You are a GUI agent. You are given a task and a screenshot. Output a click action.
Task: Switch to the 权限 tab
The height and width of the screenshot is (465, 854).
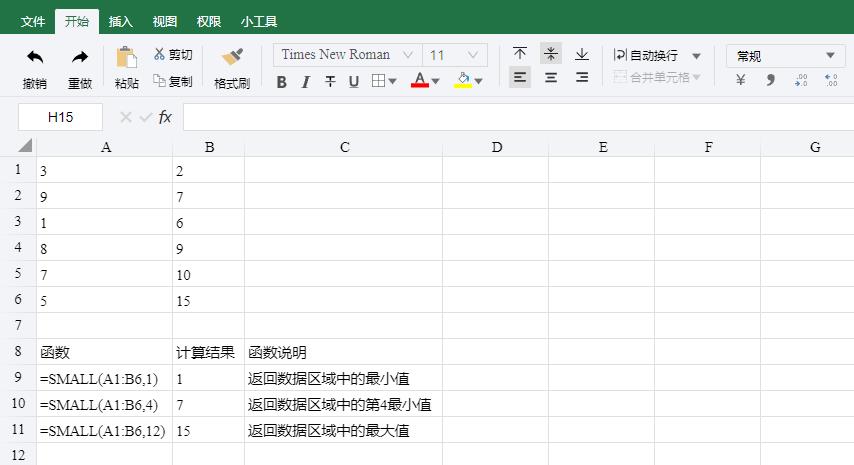209,21
